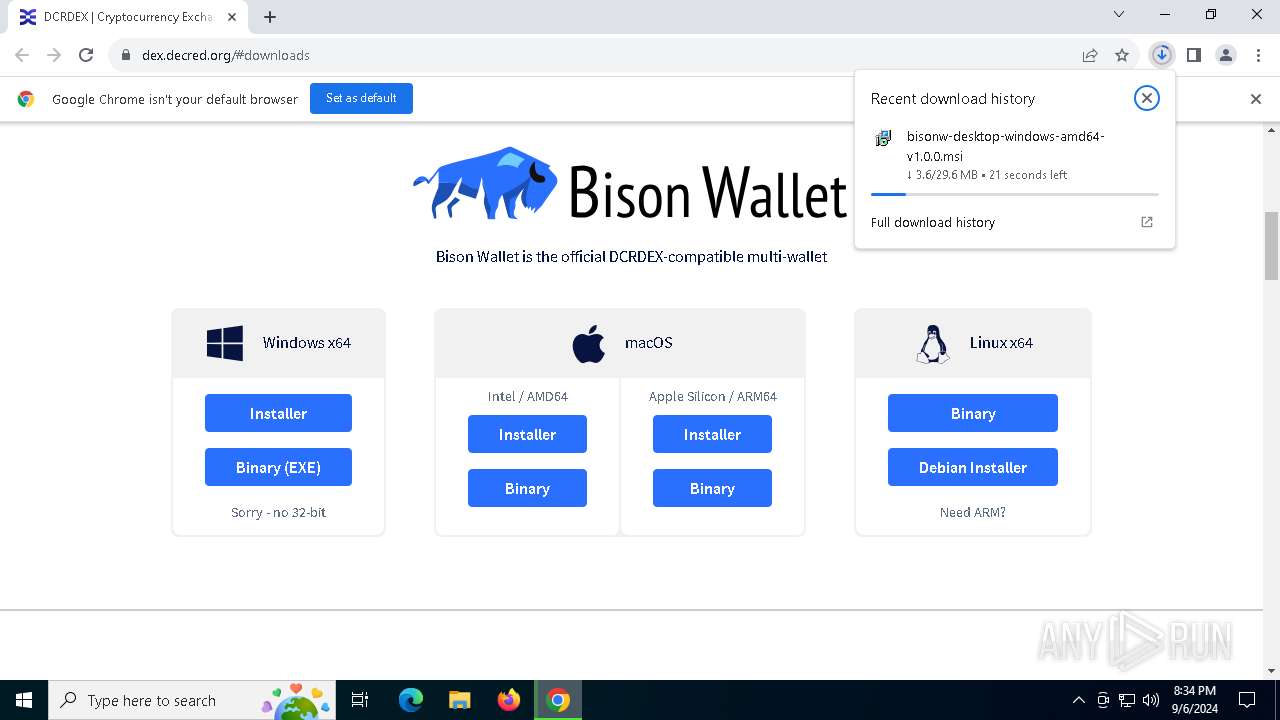Toggle the Chrome side panel icon
Screen dimensions: 1280x720
[1194, 55]
